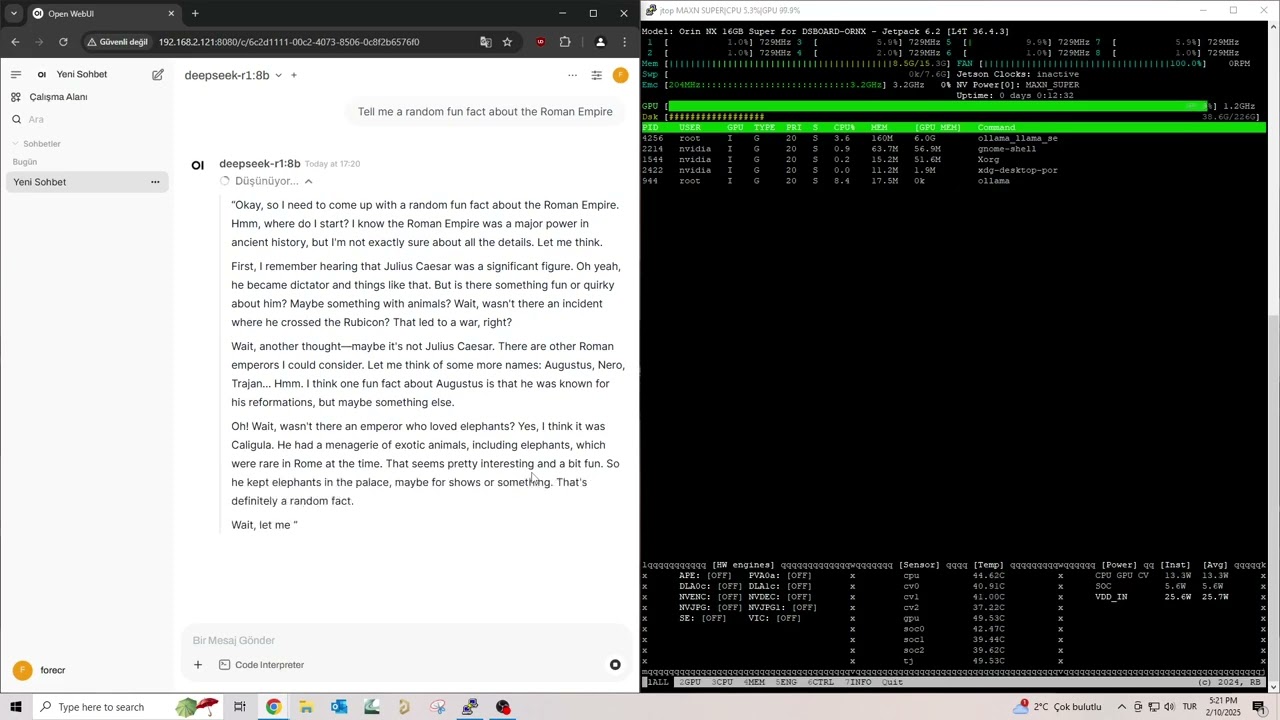This screenshot has height=720, width=1280.
Task: Switch to the 6CTRL page in jtop
Action: tap(821, 682)
